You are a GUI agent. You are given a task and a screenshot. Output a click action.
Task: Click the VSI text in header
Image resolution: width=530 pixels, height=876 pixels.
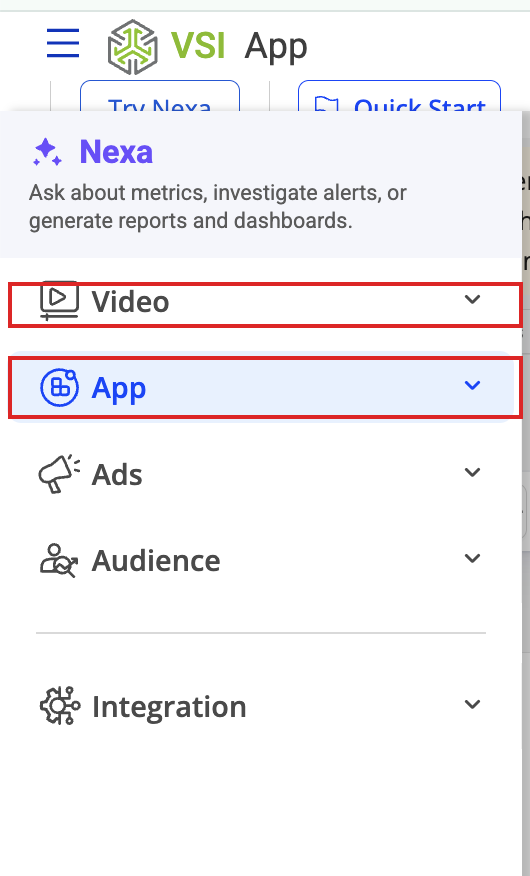tap(198, 45)
